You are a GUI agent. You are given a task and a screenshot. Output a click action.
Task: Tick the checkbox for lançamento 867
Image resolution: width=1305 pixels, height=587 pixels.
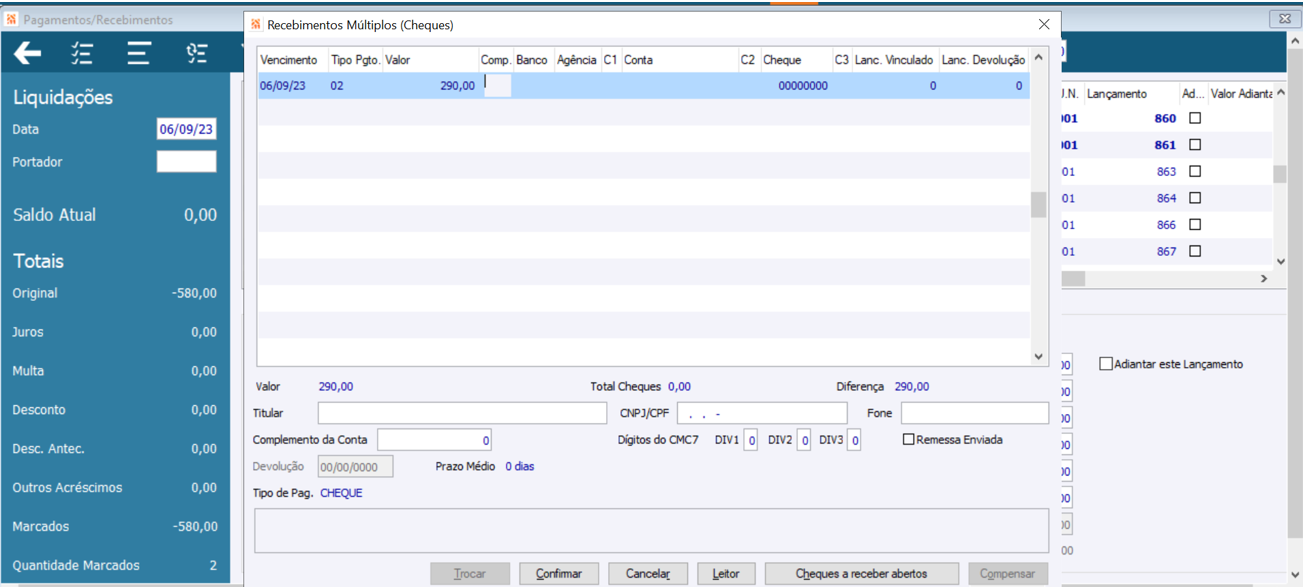click(1194, 252)
